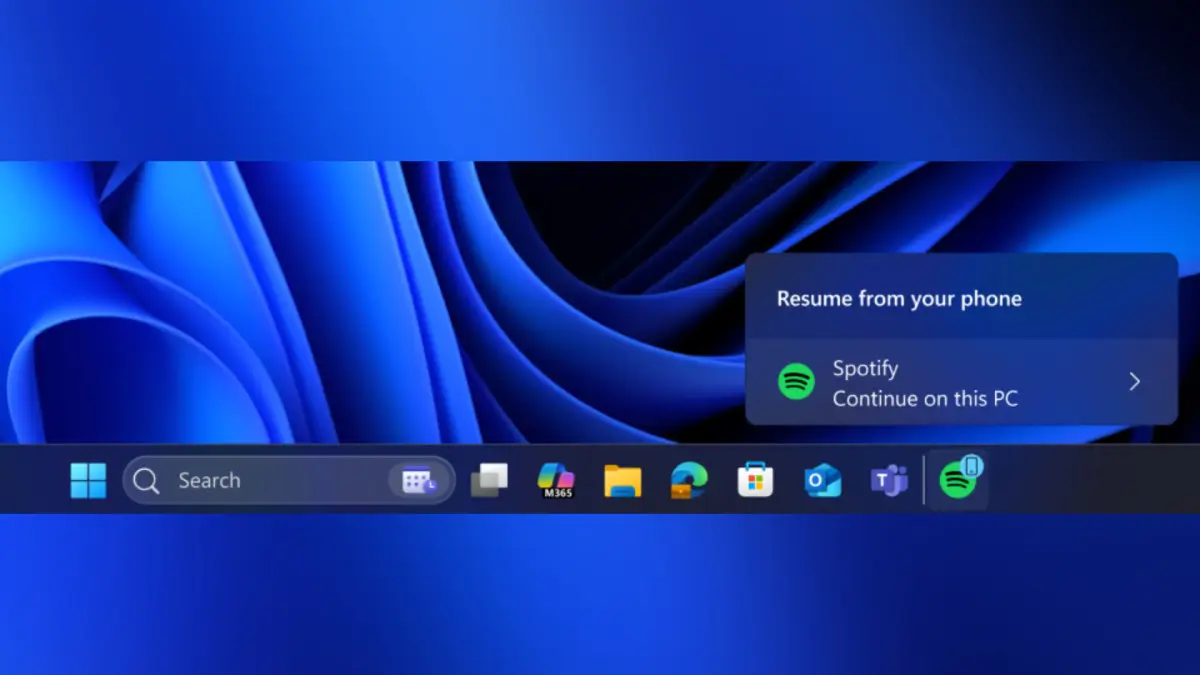This screenshot has height=675, width=1200.
Task: Launch Microsoft Edge browser
Action: (689, 481)
